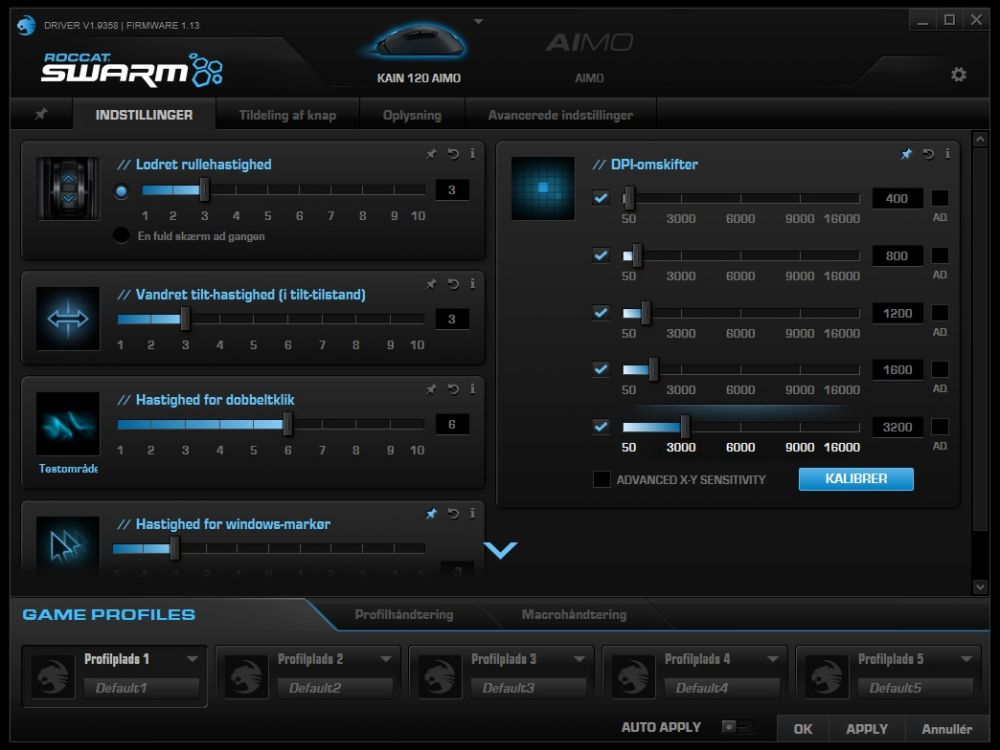Show info for Vandret tilt-hastighed
Image resolution: width=1000 pixels, height=750 pixels.
pyautogui.click(x=472, y=284)
